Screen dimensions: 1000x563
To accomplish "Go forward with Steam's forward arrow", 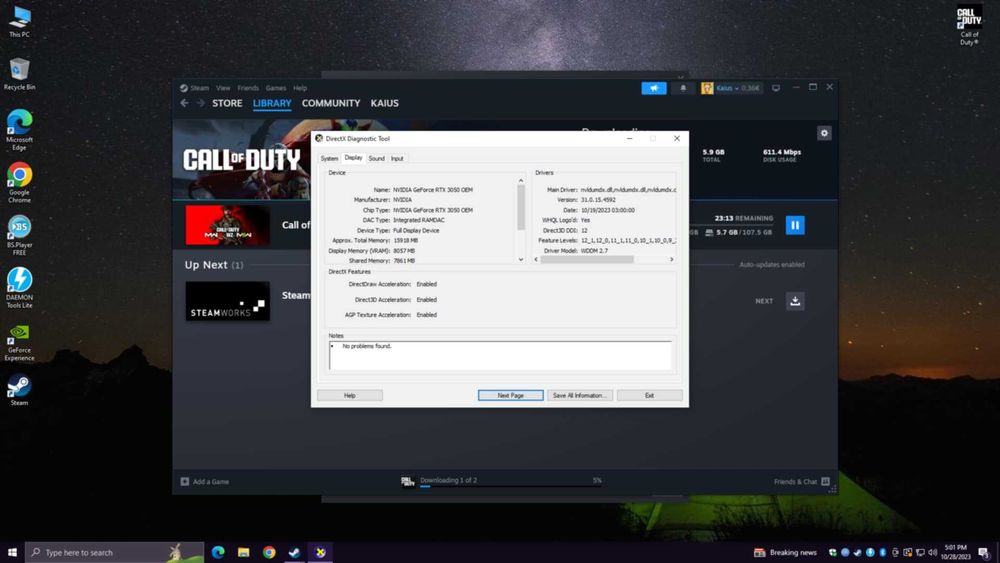I will (200, 103).
